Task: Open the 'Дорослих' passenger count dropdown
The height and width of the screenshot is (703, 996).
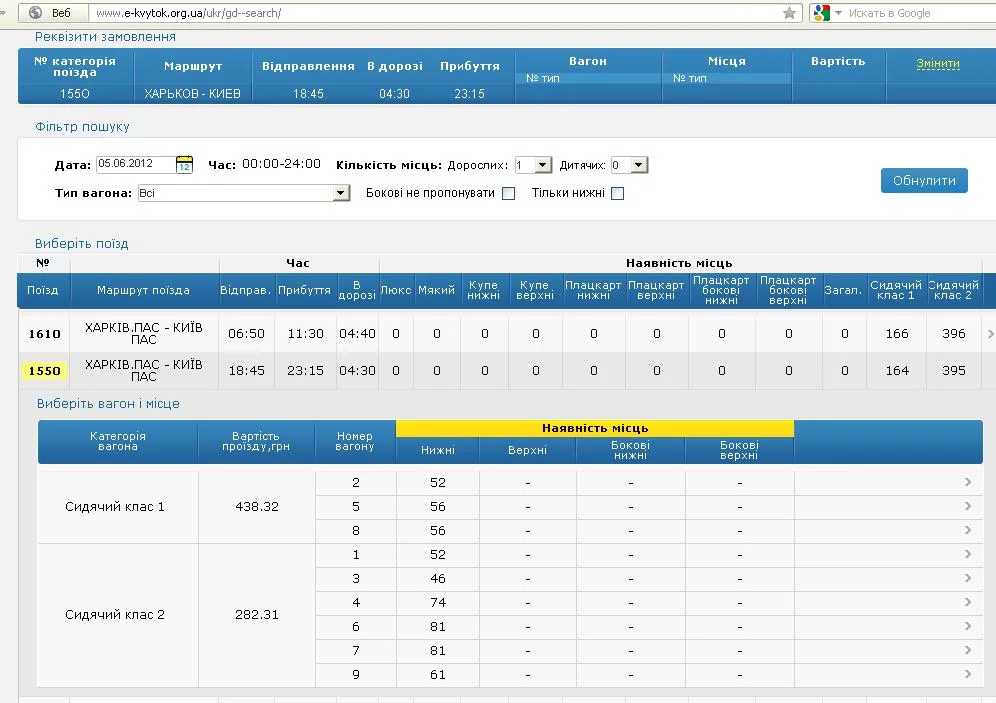Action: point(542,165)
